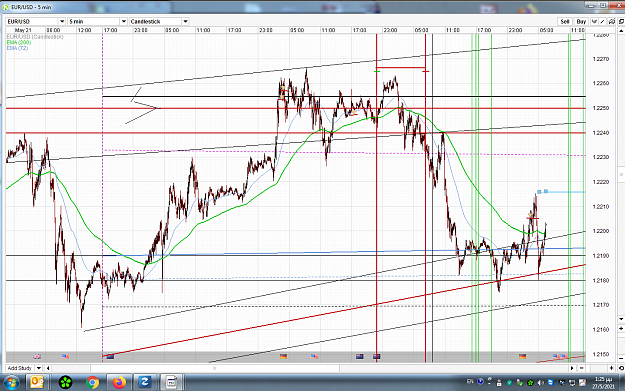Click the UK flag news event marker

(x=37, y=356)
